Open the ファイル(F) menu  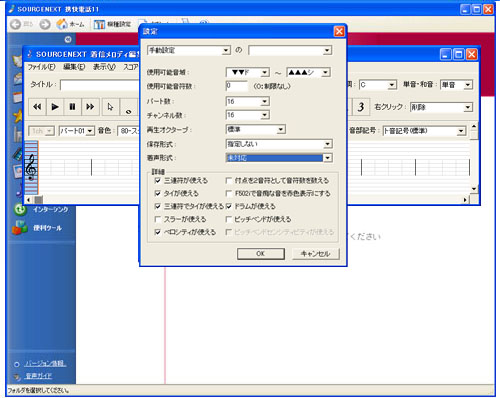coord(41,67)
